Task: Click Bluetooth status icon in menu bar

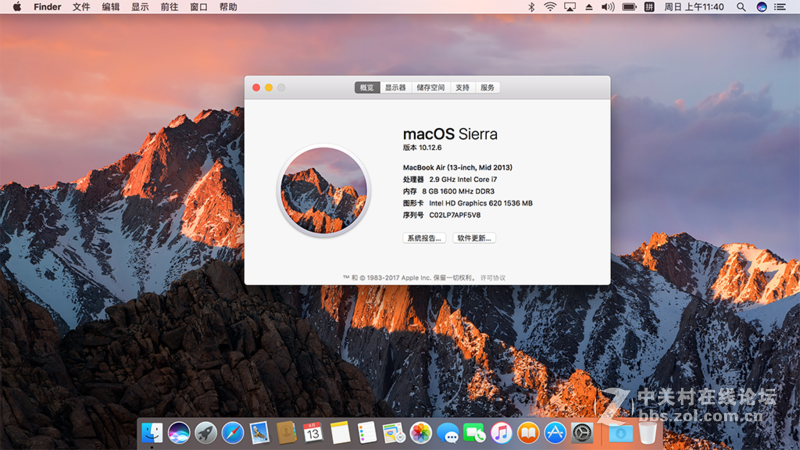Action: coord(531,7)
